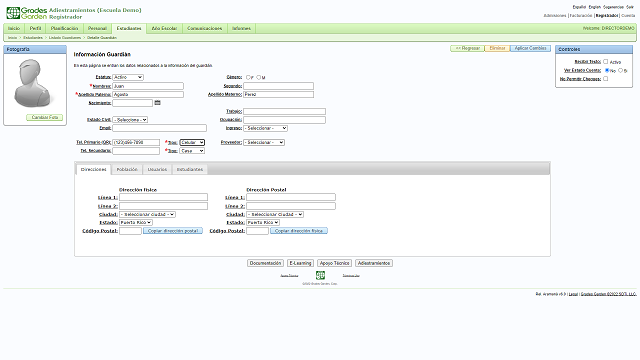Click the Email input field
The height and width of the screenshot is (360, 640).
pos(160,128)
